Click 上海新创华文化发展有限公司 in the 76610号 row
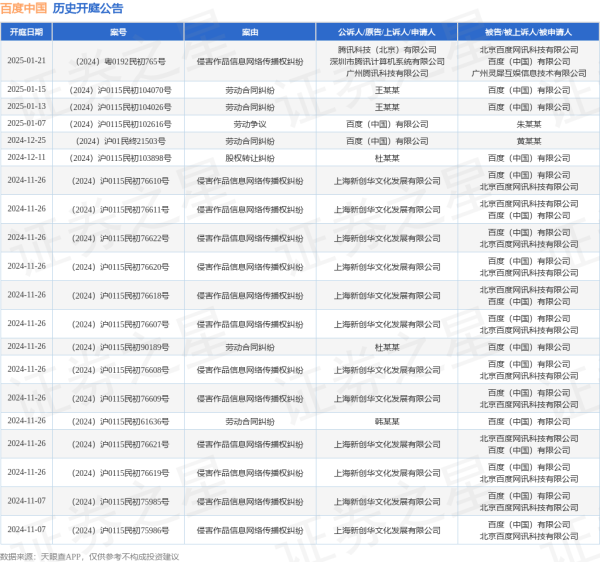Viewport: 600px width, 562px height. pos(387,181)
